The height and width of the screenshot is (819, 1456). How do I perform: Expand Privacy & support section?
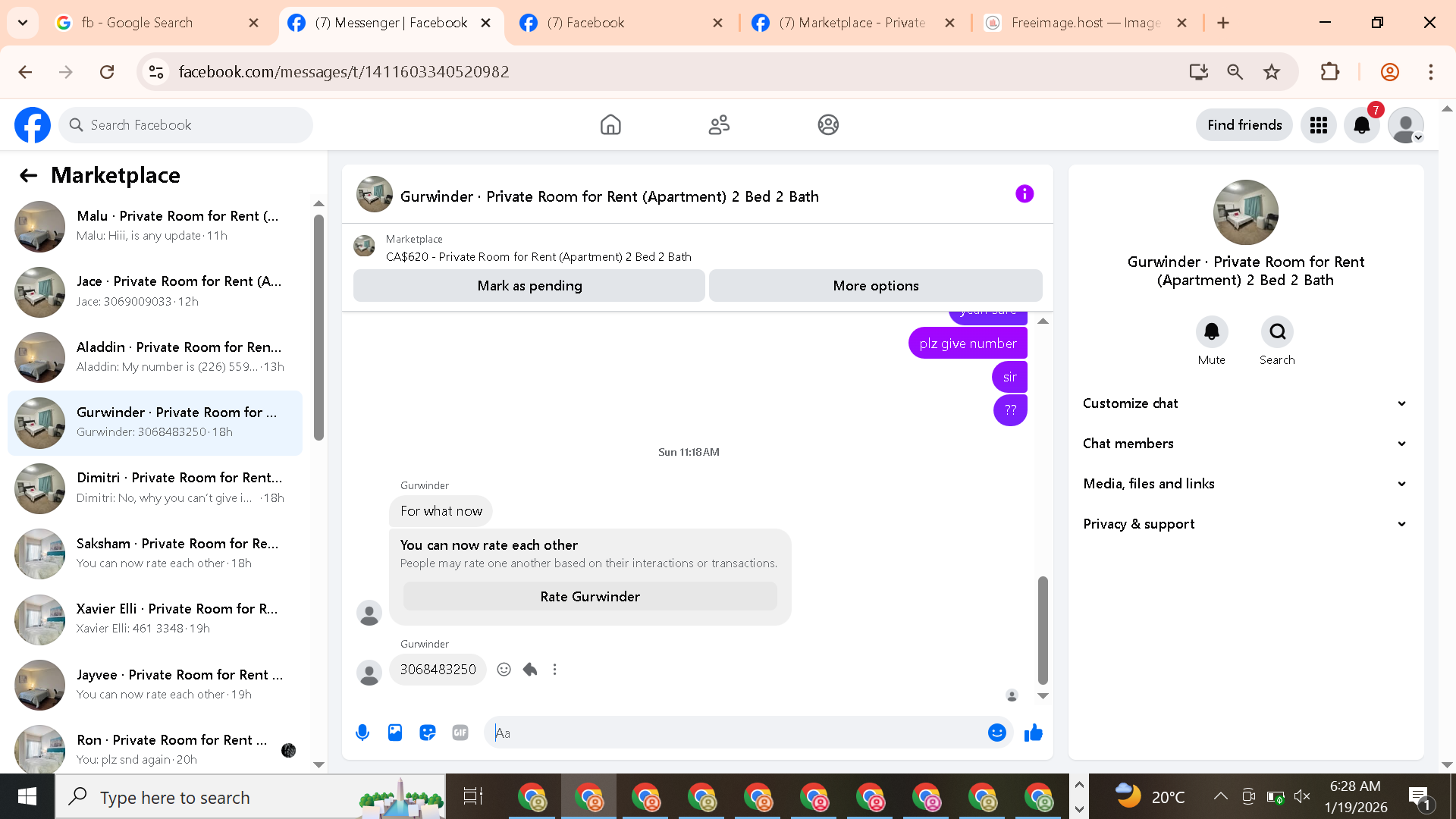(1245, 524)
